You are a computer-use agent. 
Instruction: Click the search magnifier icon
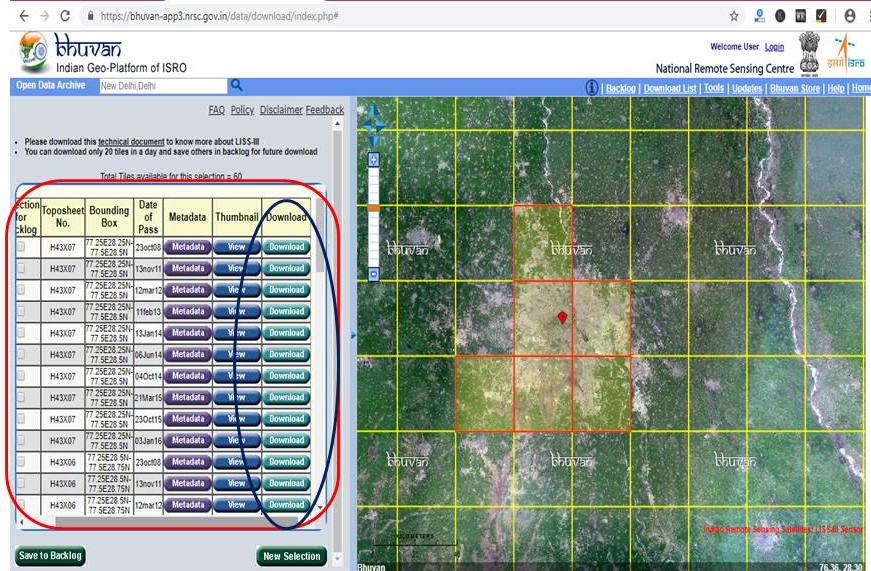(x=236, y=85)
